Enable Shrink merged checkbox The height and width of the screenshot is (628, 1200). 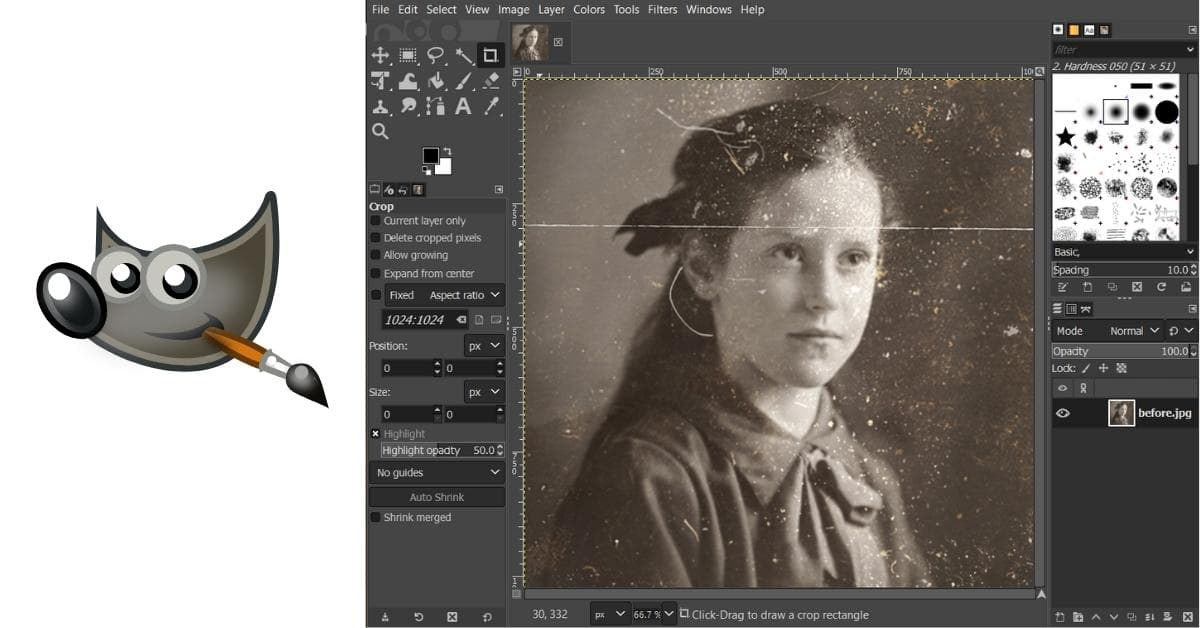tap(376, 517)
